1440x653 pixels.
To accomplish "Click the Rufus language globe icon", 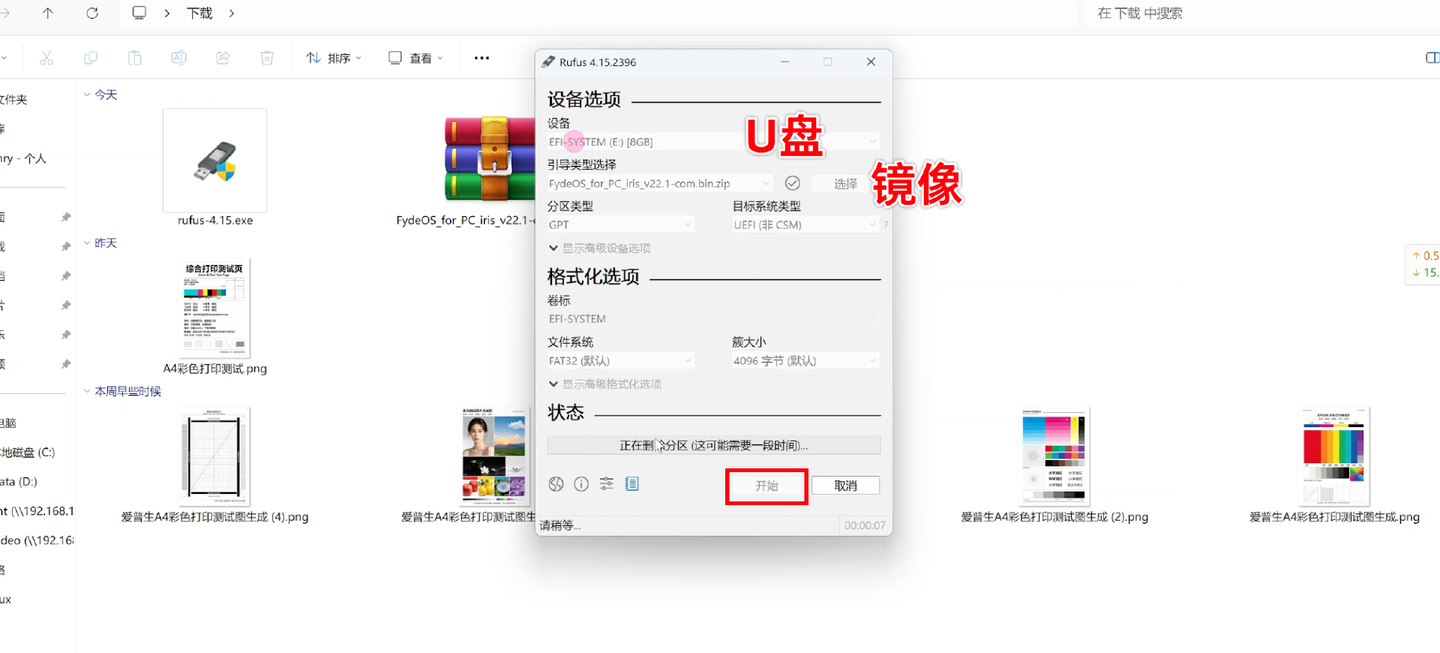I will 556,484.
